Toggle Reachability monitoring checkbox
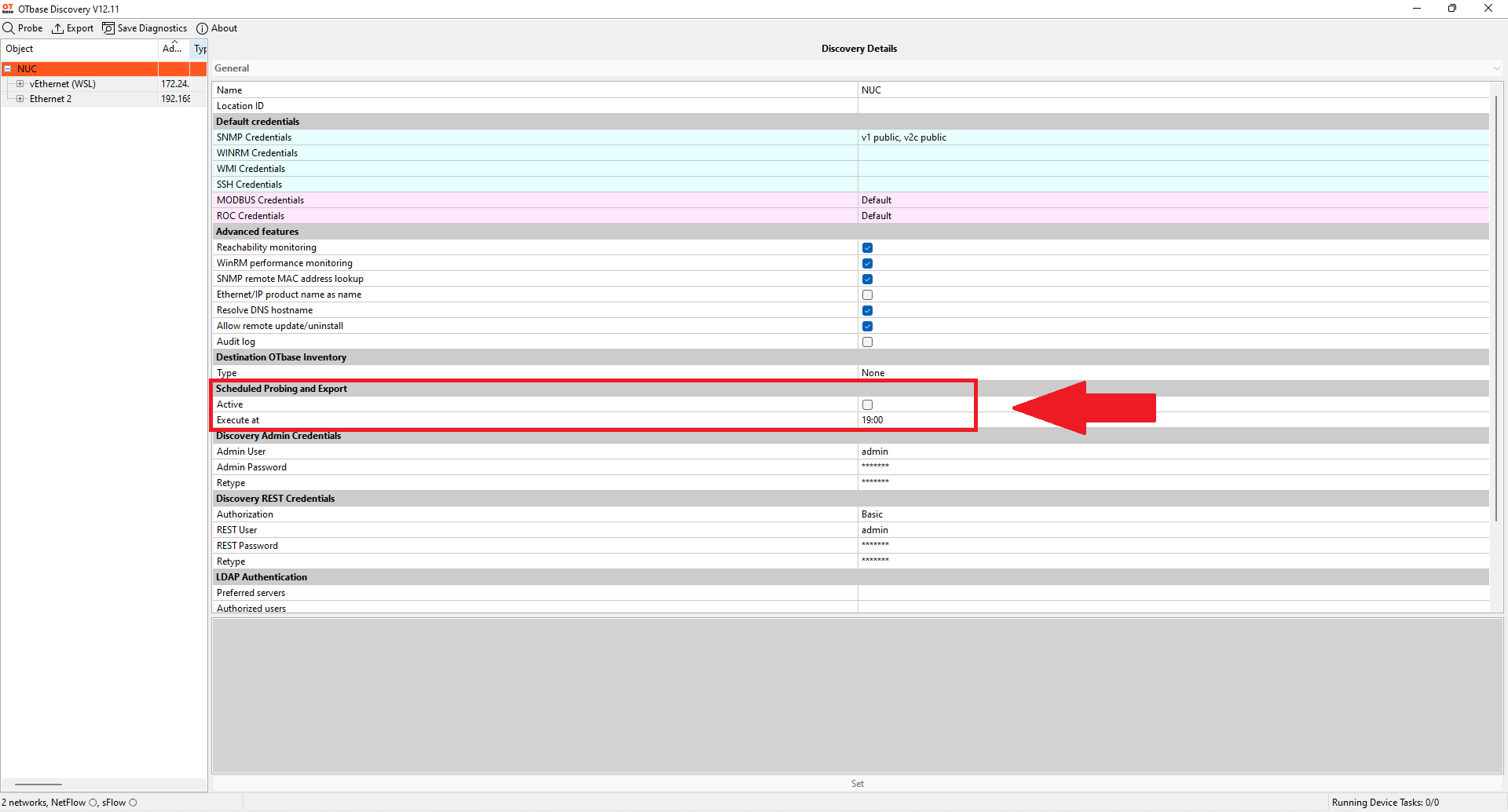Screen dimensions: 1508x812 pos(867,247)
